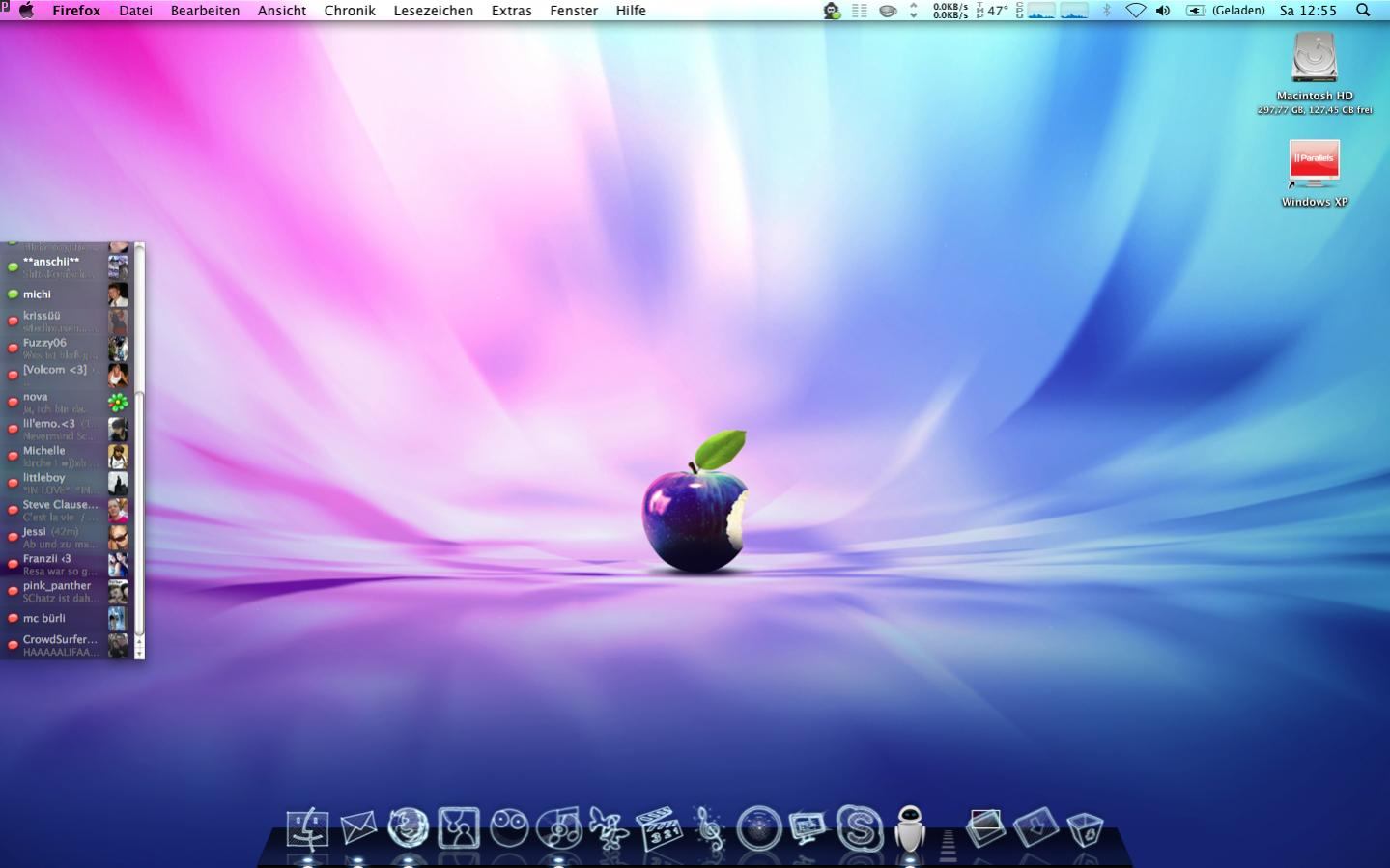Open Finder from the dock

[307, 828]
